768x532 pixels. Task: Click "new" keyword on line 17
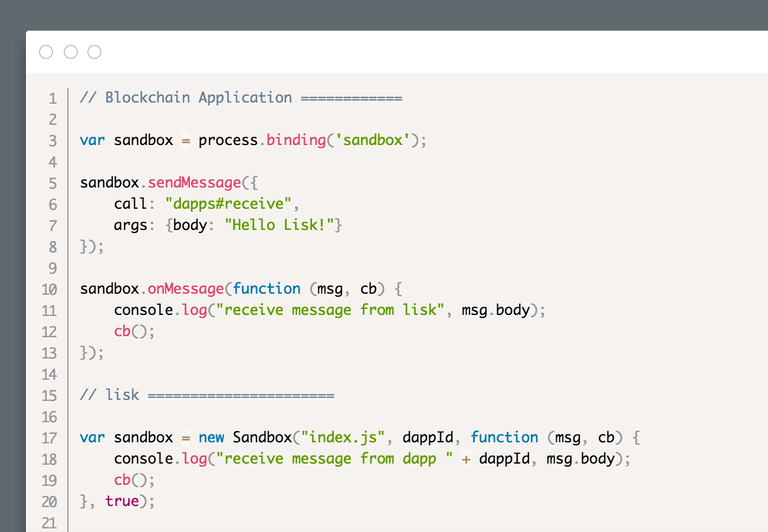click(x=211, y=437)
